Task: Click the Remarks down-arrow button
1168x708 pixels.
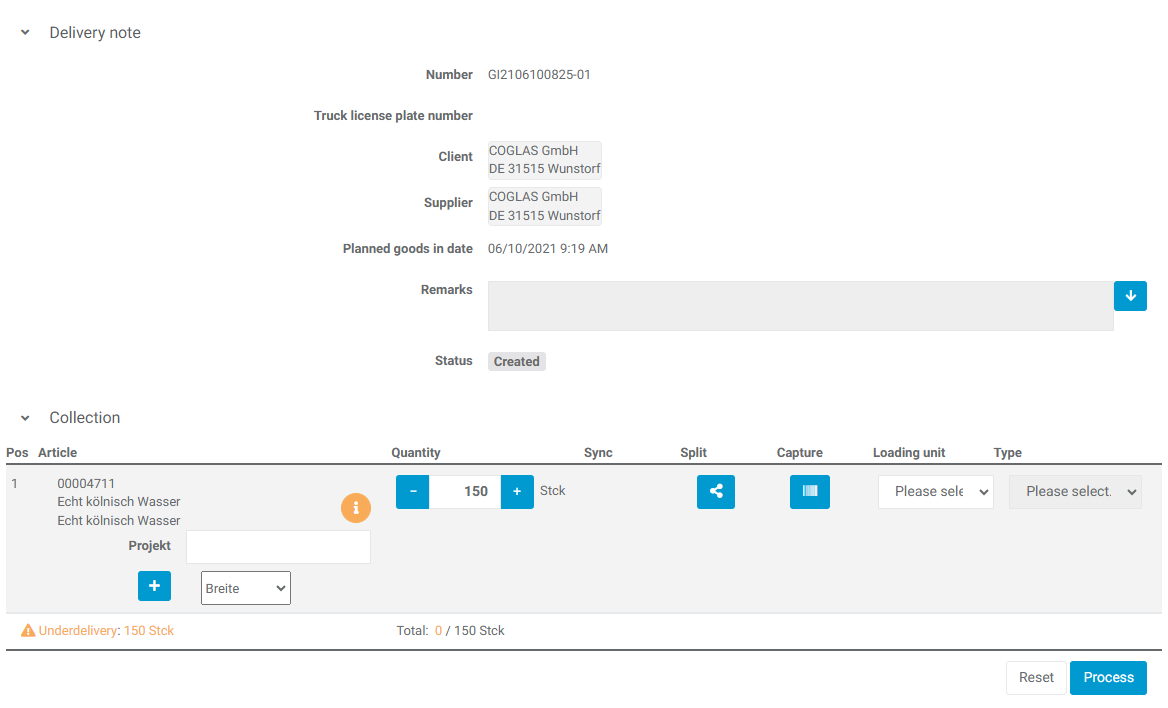Action: [x=1130, y=296]
